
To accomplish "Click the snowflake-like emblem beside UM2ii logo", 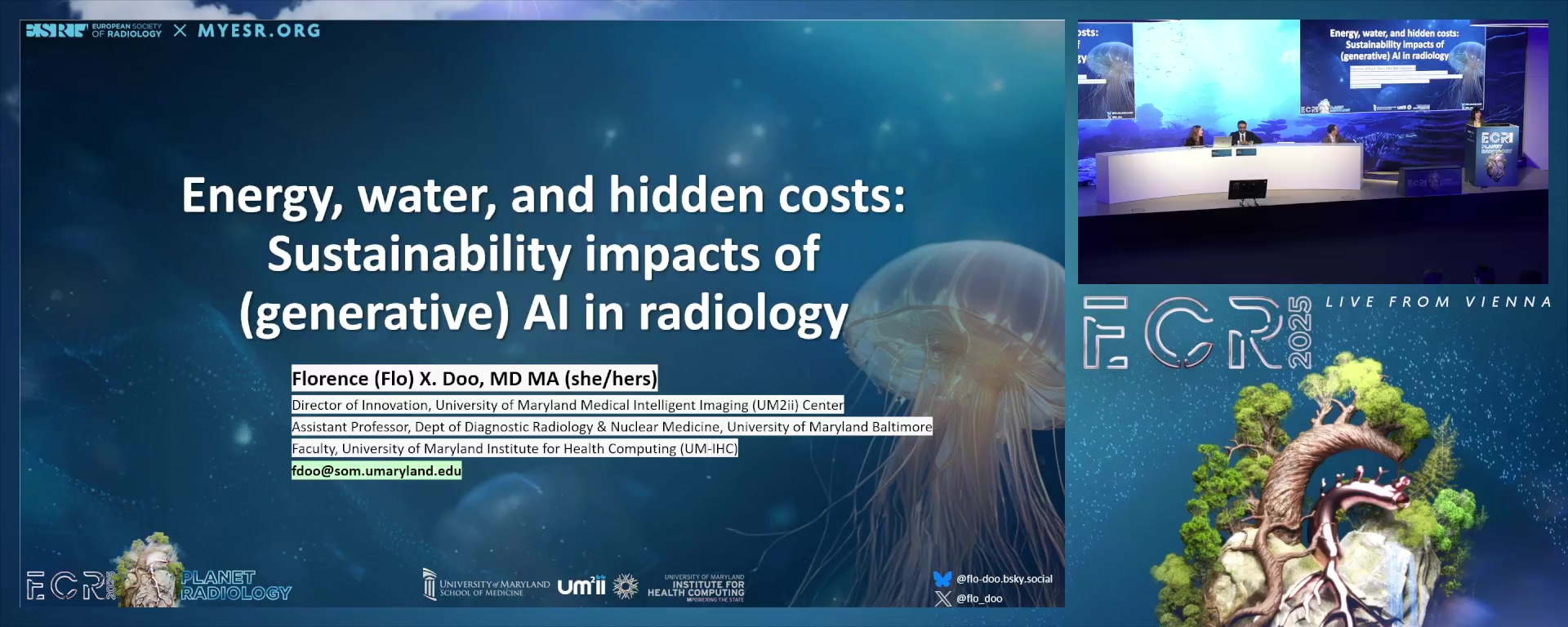I will 626,586.
